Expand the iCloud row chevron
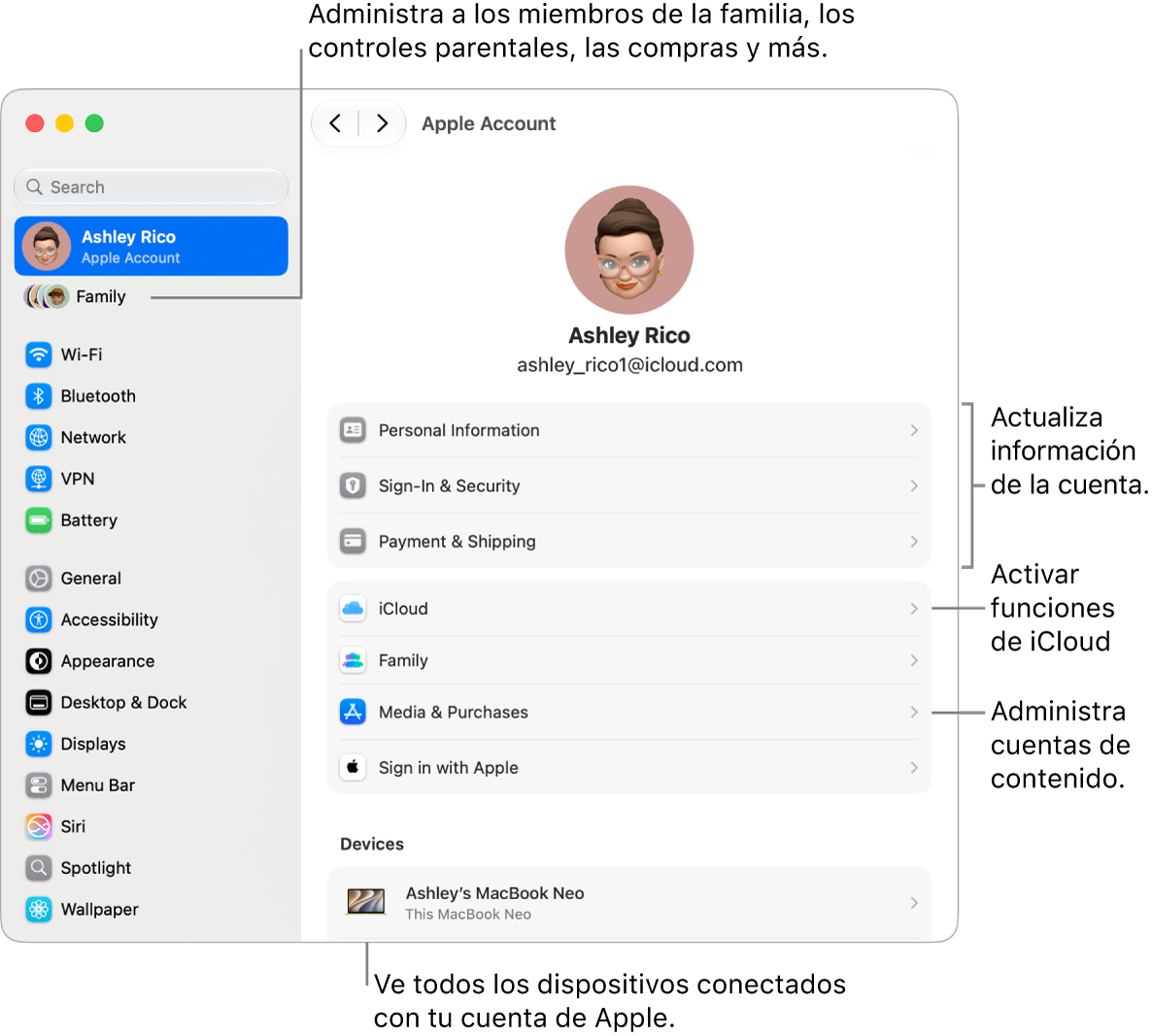 pyautogui.click(x=914, y=610)
